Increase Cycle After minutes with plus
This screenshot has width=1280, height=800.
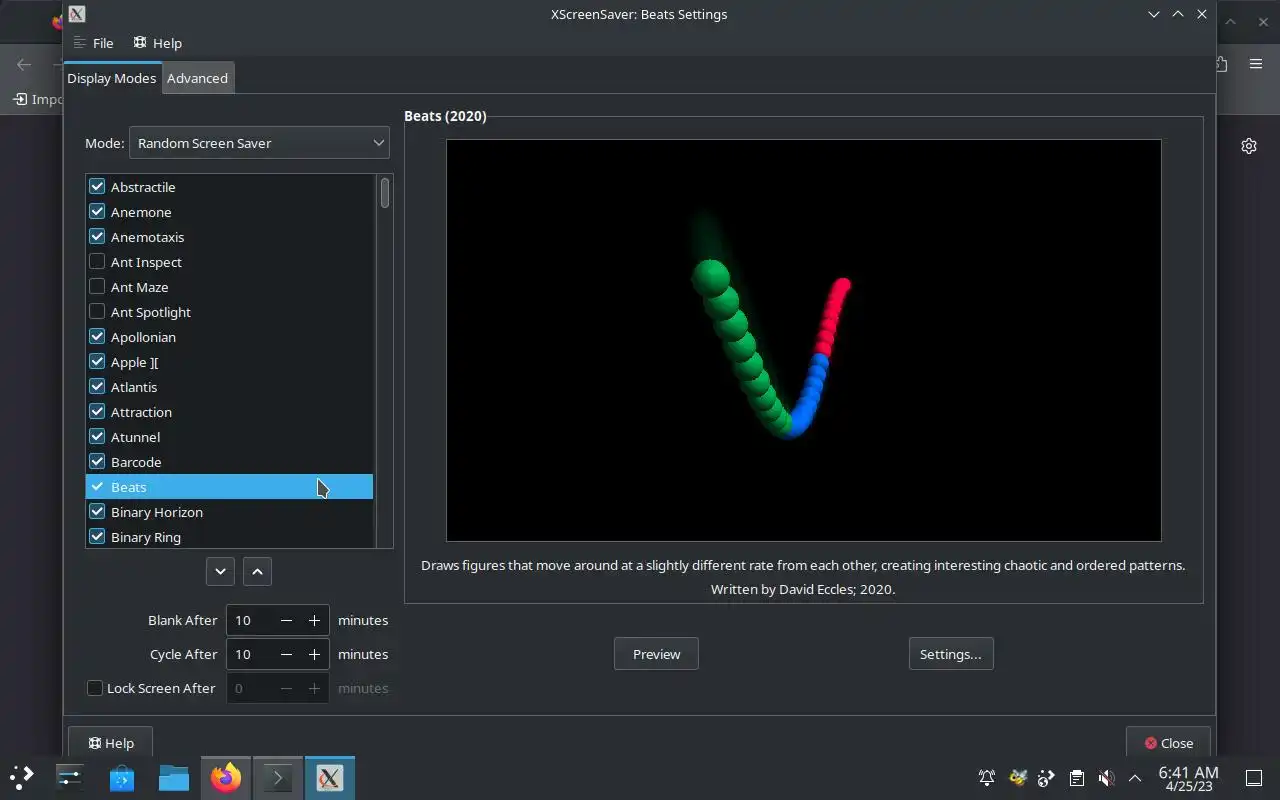point(314,654)
